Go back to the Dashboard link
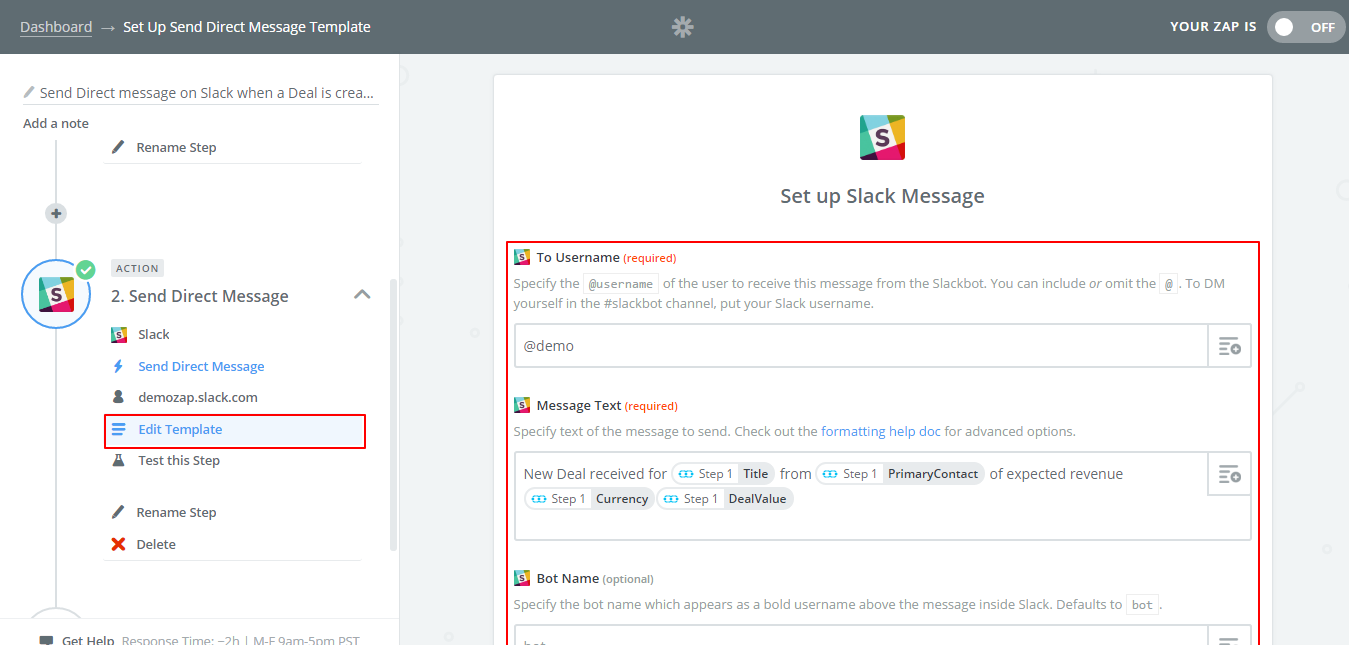Screen dimensions: 1349x645 tap(56, 27)
